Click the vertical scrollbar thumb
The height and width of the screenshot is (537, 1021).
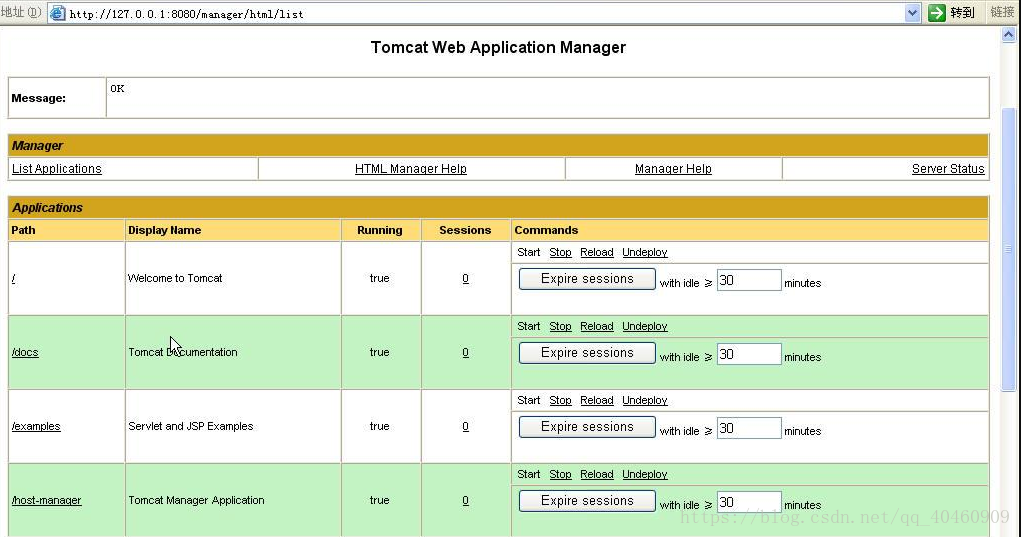[1009, 250]
